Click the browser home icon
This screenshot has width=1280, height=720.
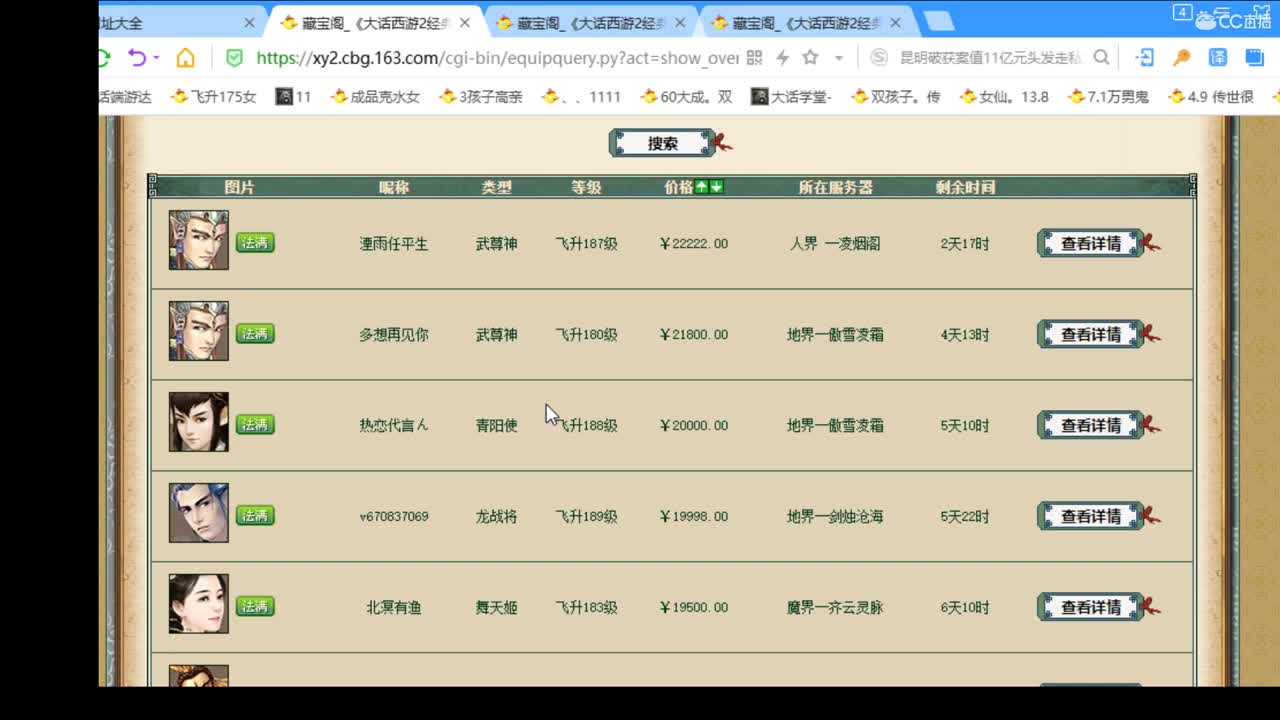click(x=185, y=58)
